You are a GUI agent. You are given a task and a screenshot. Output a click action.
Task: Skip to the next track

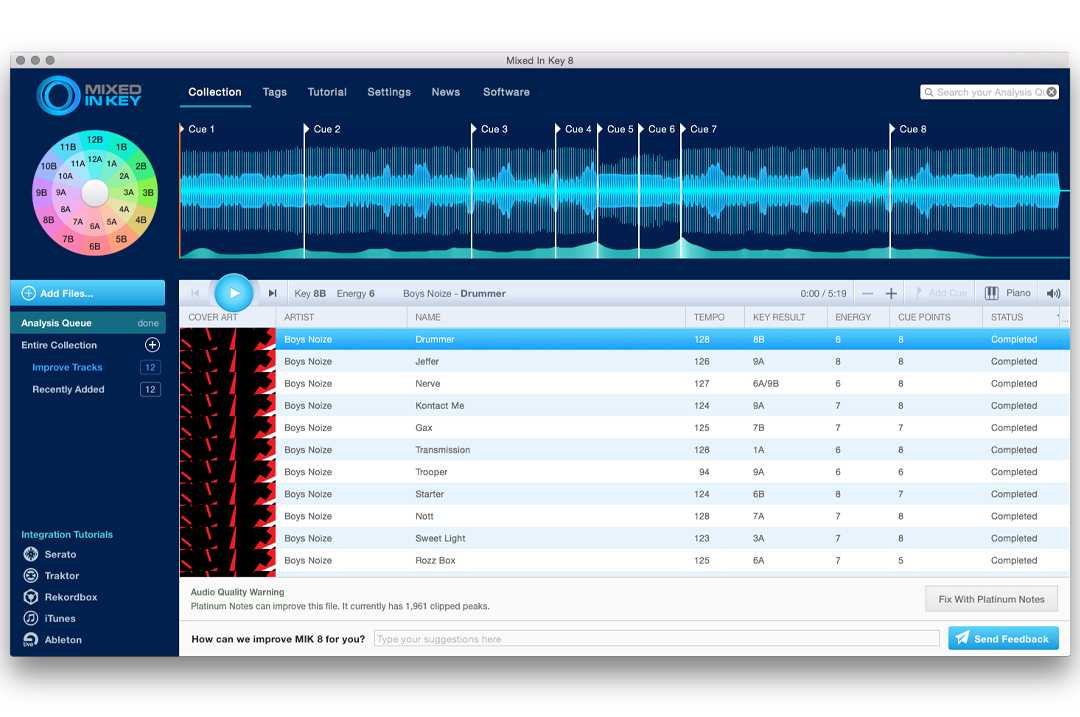[x=272, y=293]
